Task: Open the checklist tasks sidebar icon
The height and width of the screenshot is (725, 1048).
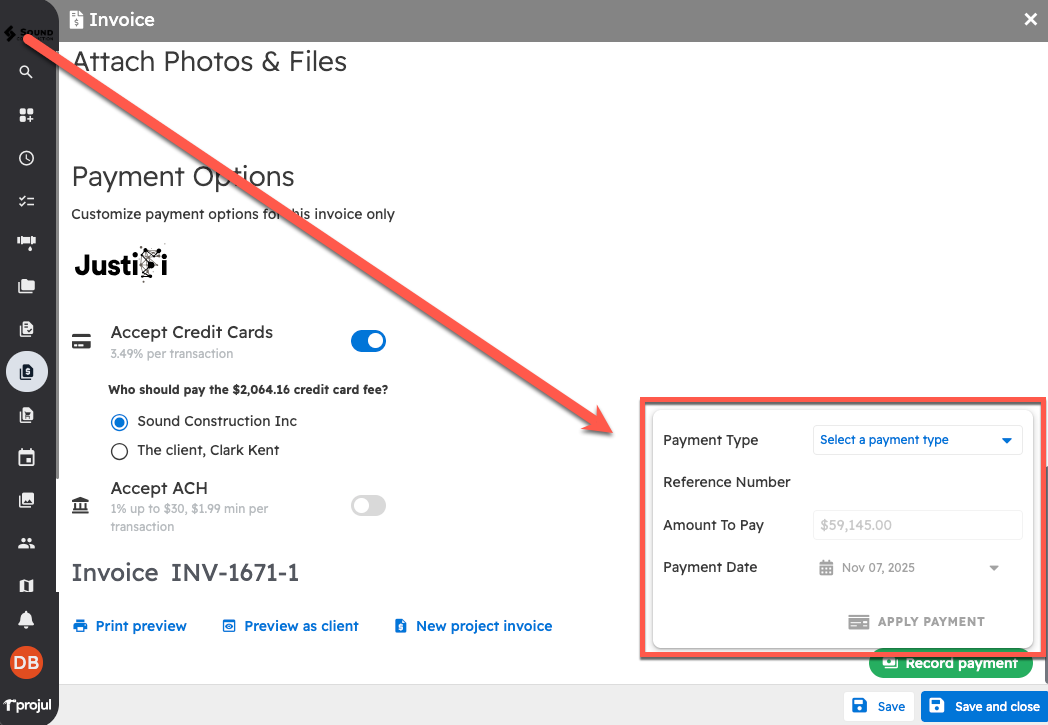Action: 27,201
